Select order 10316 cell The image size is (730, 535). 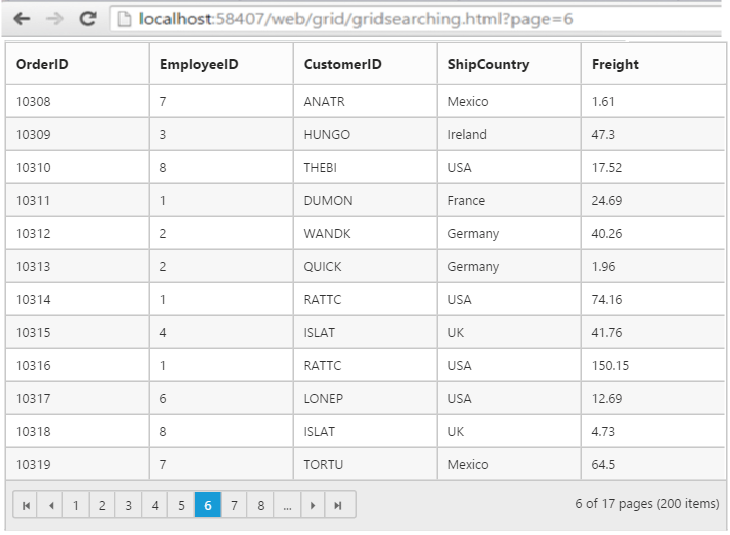(77, 366)
